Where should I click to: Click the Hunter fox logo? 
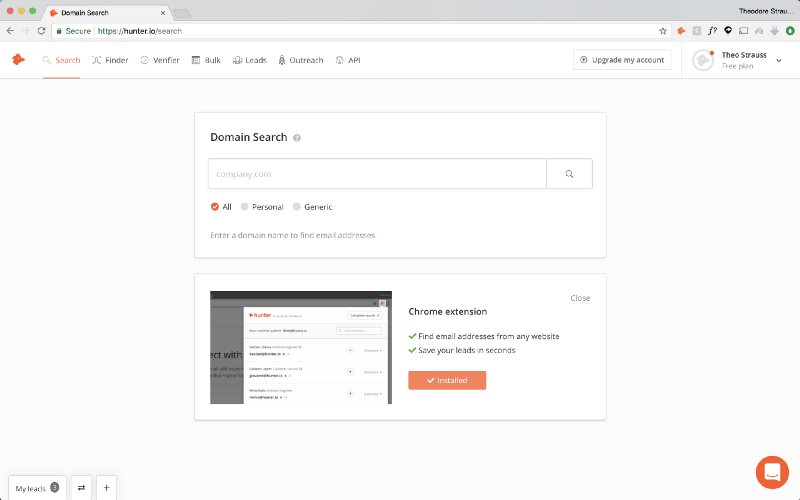(x=18, y=60)
